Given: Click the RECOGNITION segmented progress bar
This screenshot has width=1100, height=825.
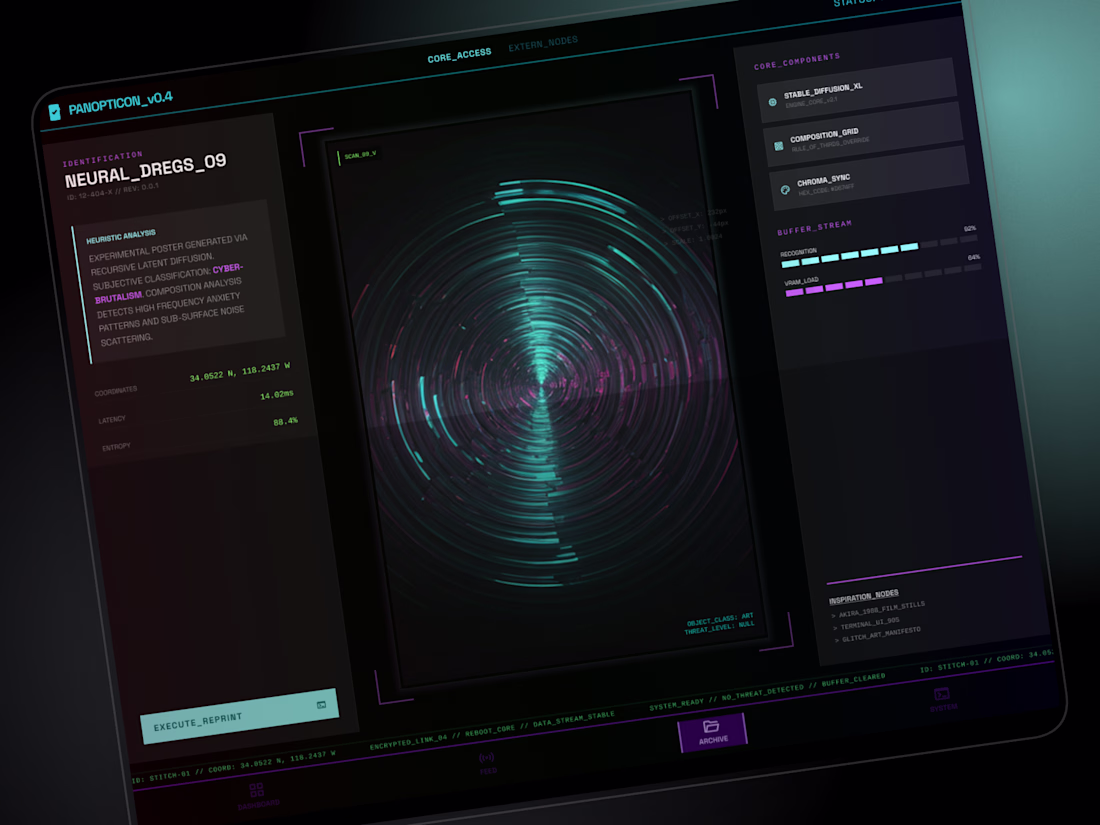Looking at the screenshot, I should (879, 253).
